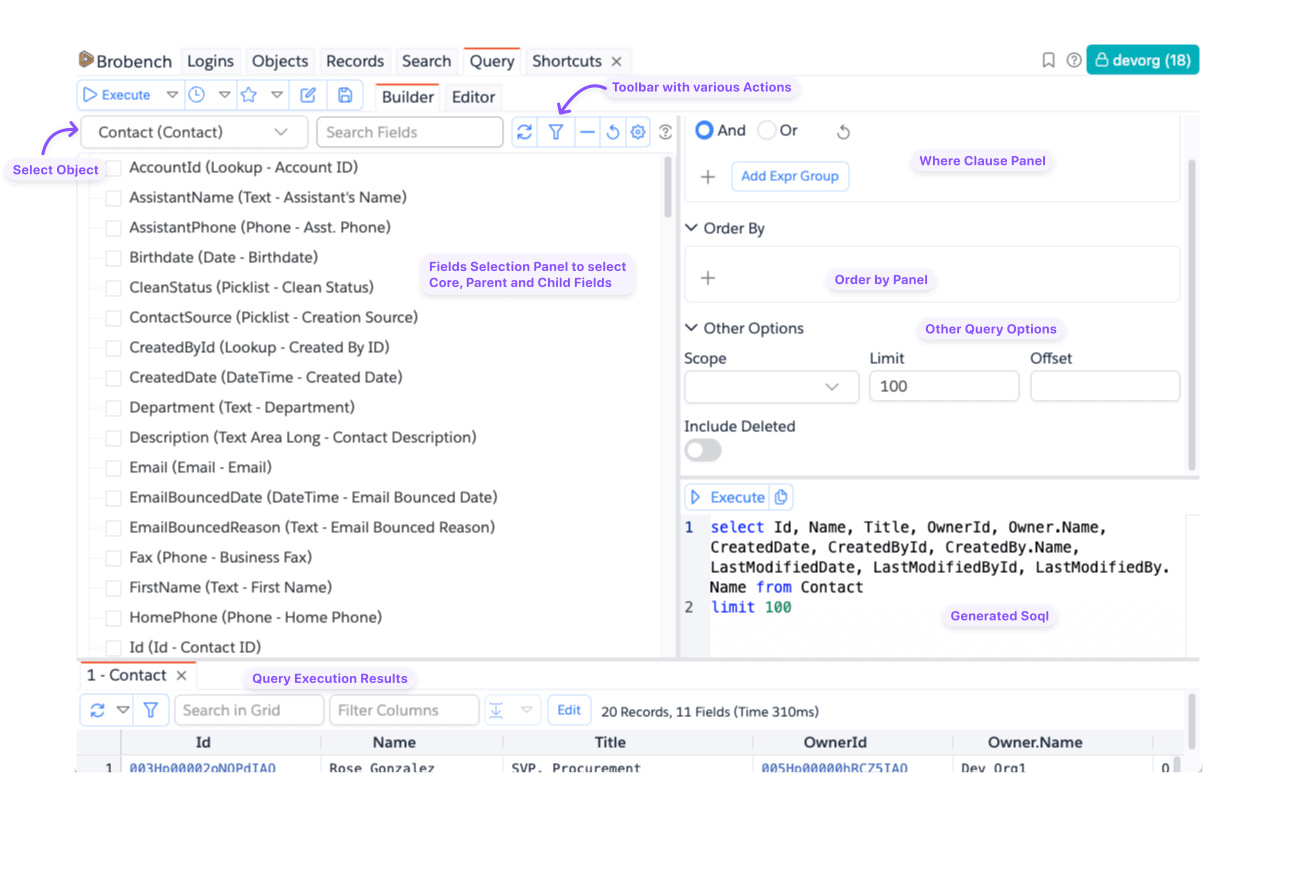Click the Edit button in results toolbar
The height and width of the screenshot is (877, 1311).
[x=569, y=710]
